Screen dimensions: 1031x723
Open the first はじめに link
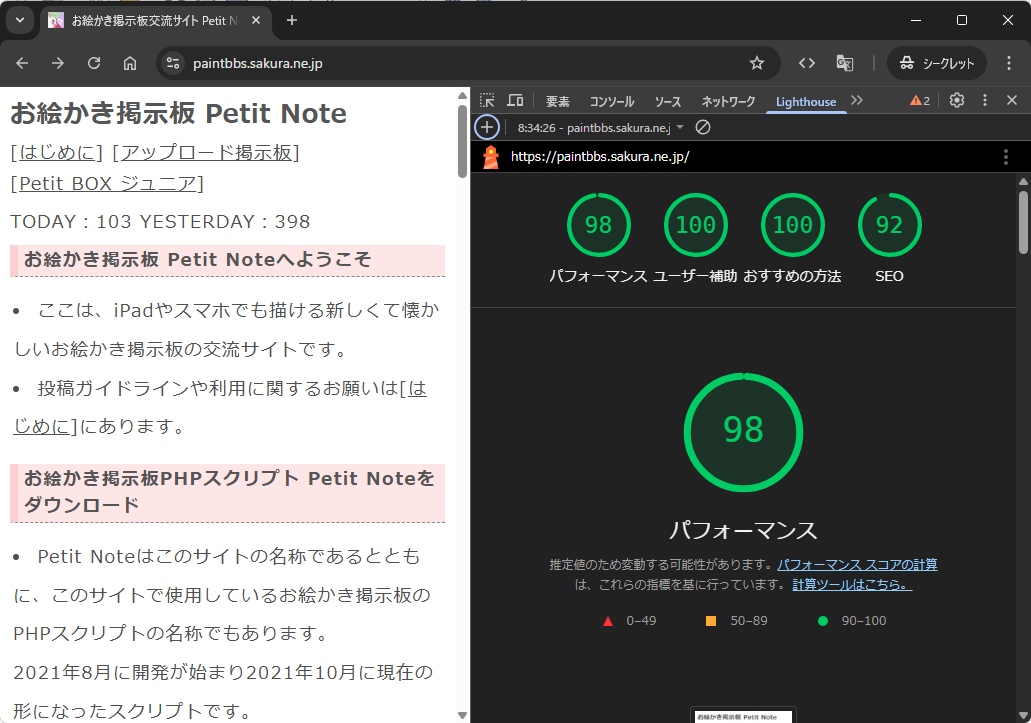pos(57,152)
